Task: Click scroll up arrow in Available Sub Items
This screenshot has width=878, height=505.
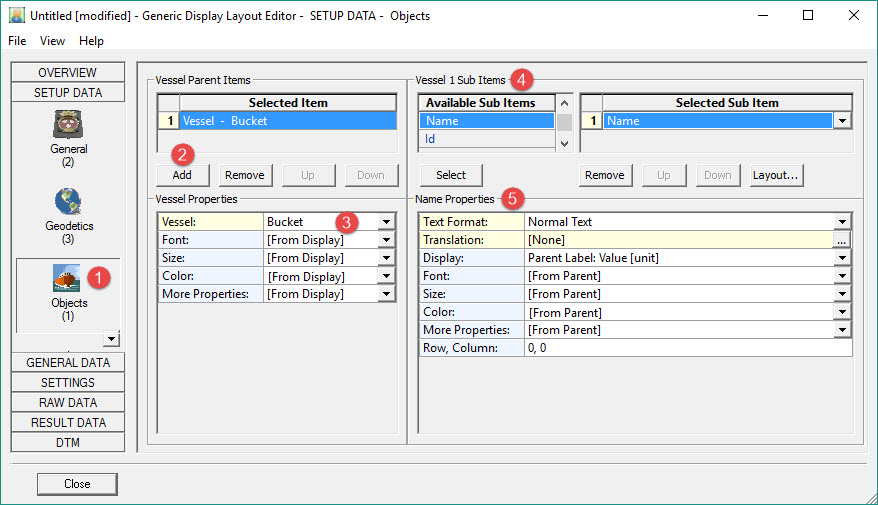Action: pyautogui.click(x=564, y=103)
